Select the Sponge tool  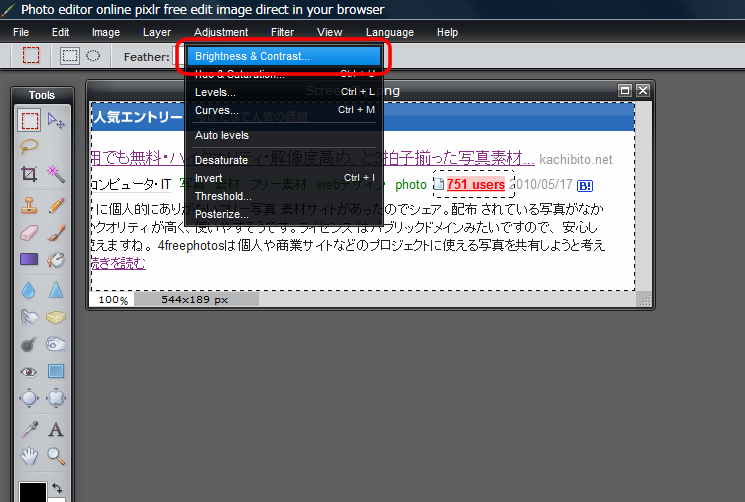click(56, 317)
